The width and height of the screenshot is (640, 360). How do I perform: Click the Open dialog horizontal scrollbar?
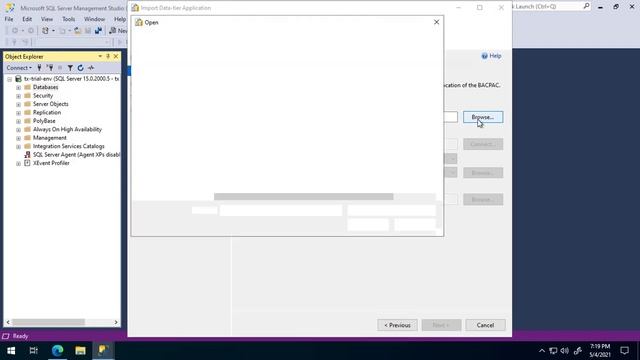coord(303,197)
